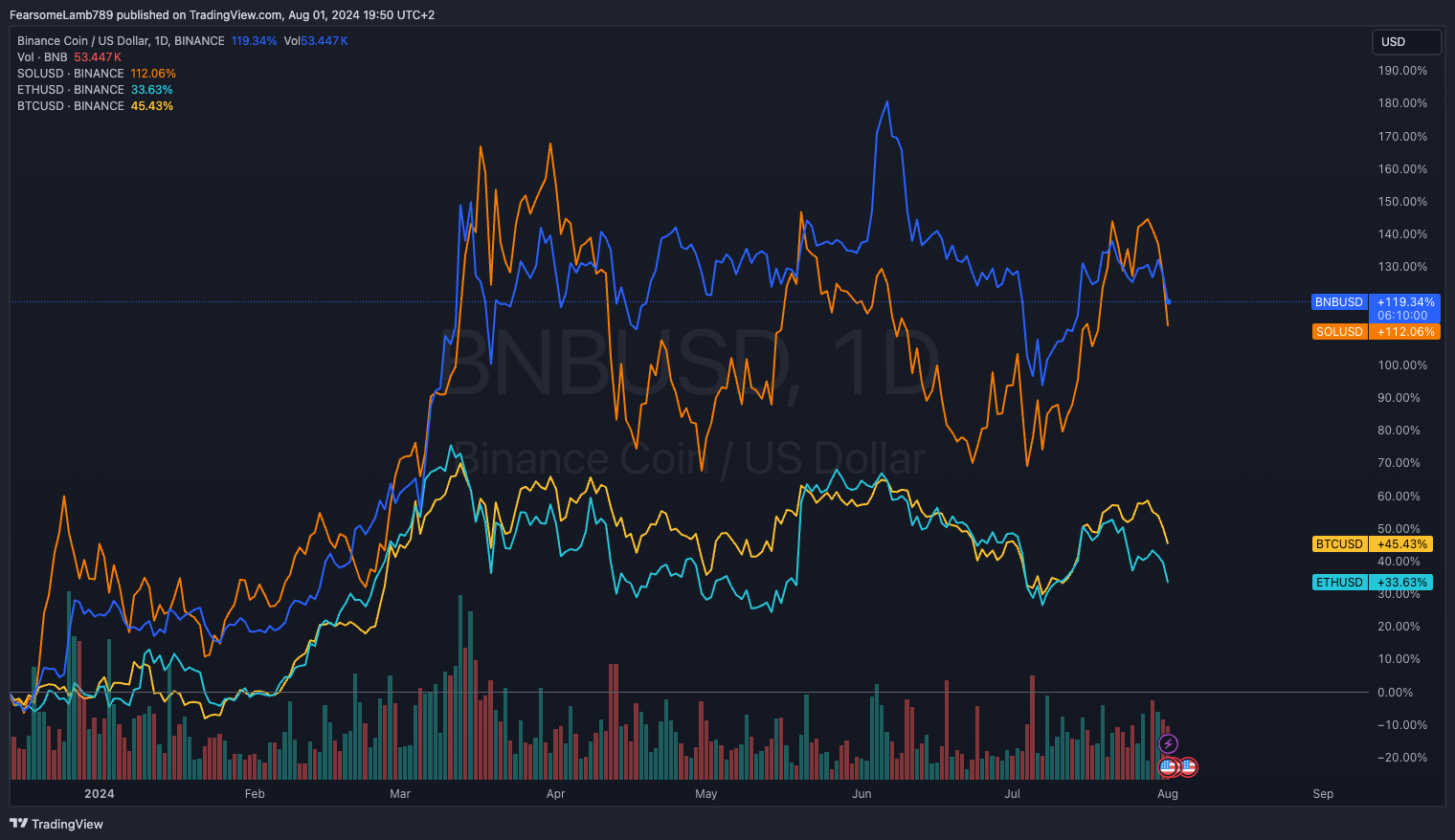The width and height of the screenshot is (1455, 840).
Task: Select the SOLUSD · BINANCE legend entry
Action: (x=71, y=74)
